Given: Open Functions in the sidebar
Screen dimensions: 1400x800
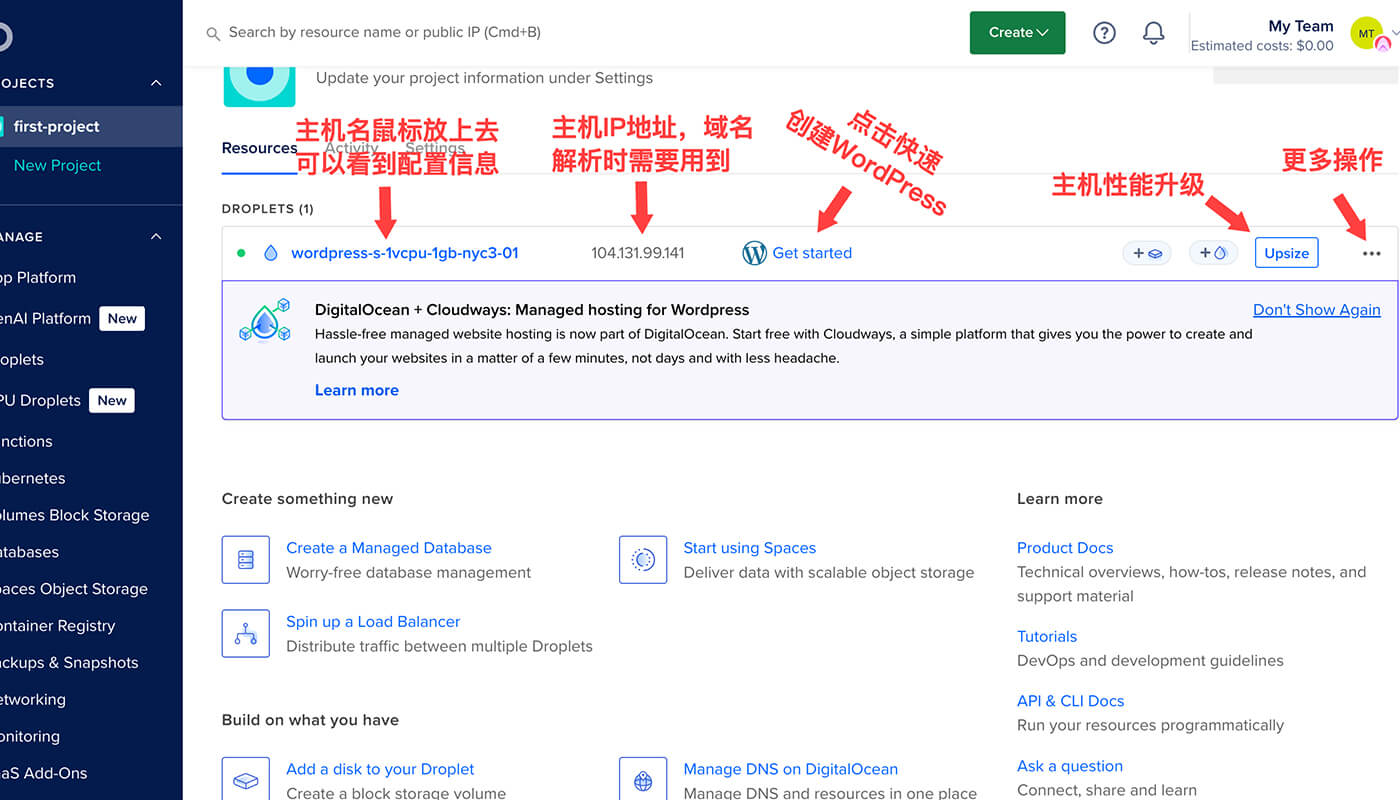Looking at the screenshot, I should pos(26,441).
